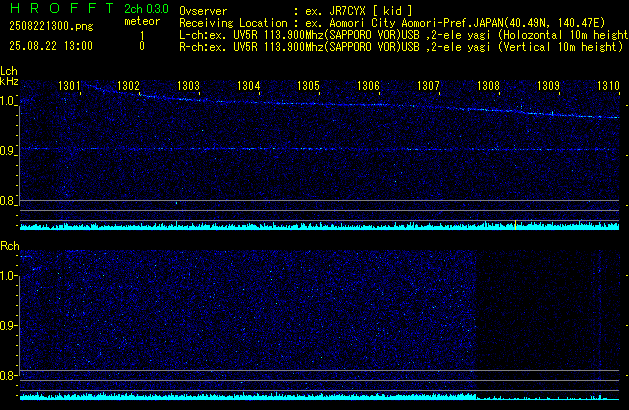Click the 1302 time label
This screenshot has width=629, height=410.
click(x=128, y=86)
